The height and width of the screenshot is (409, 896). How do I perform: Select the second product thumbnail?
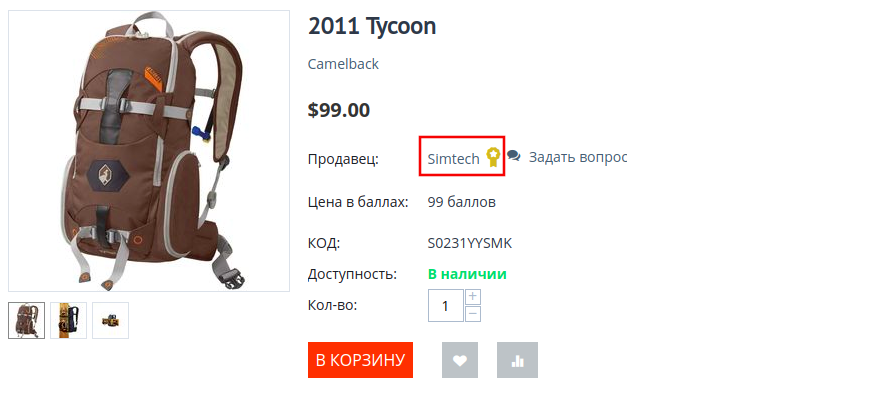[69, 320]
